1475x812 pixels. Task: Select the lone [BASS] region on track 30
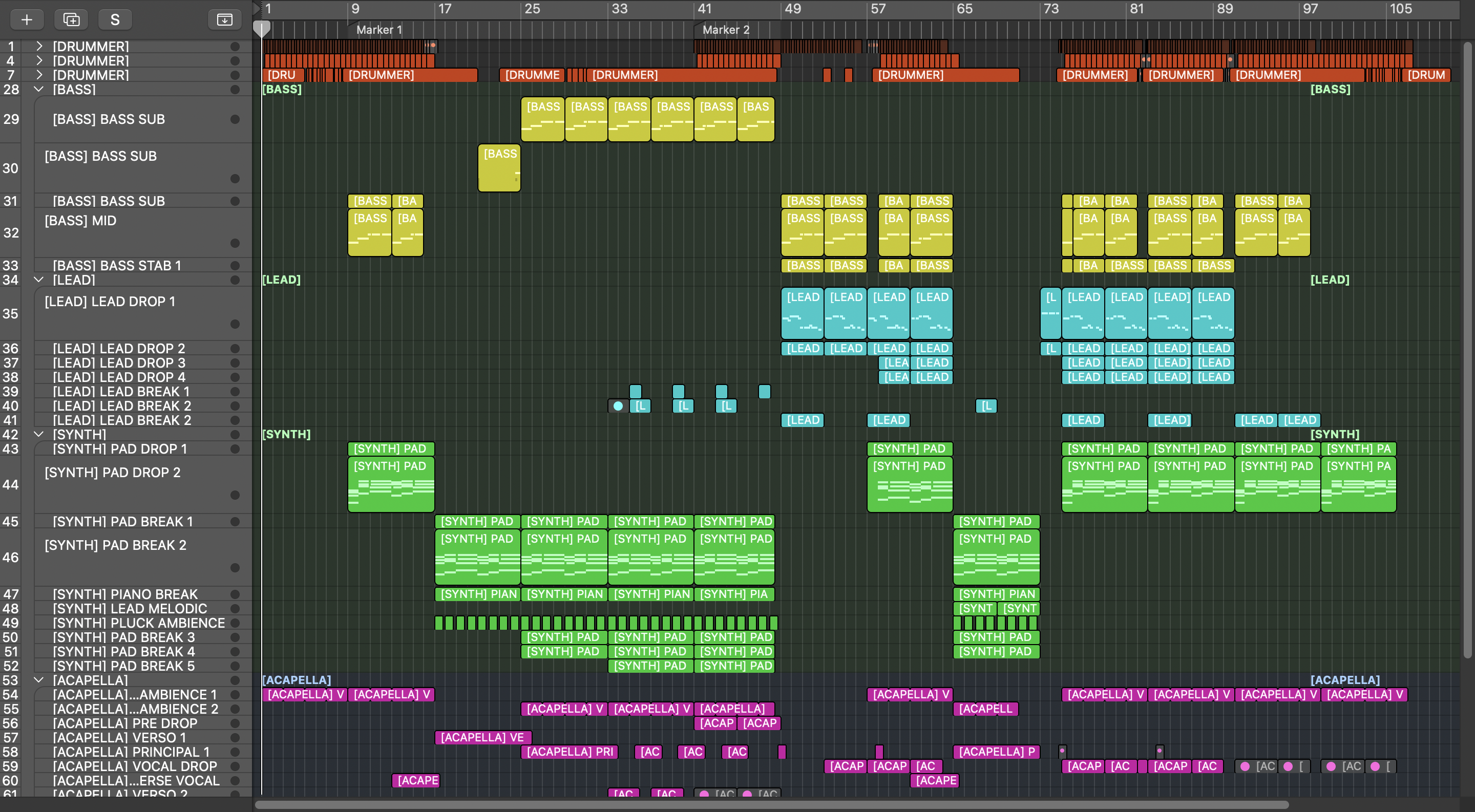tap(499, 167)
